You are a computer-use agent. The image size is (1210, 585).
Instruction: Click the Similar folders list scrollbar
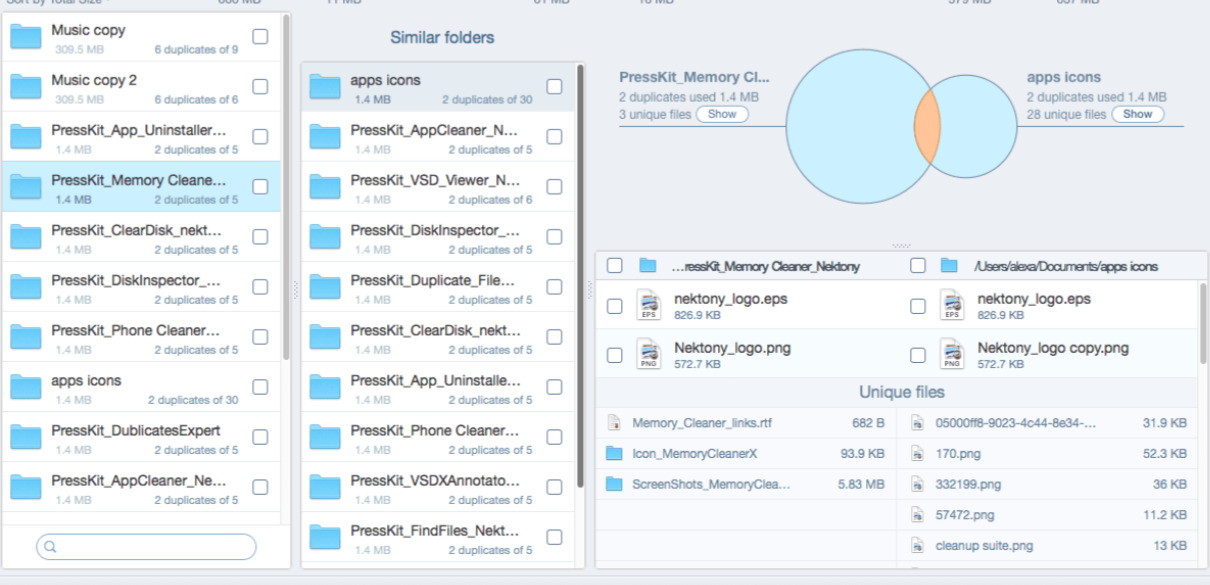pos(579,278)
